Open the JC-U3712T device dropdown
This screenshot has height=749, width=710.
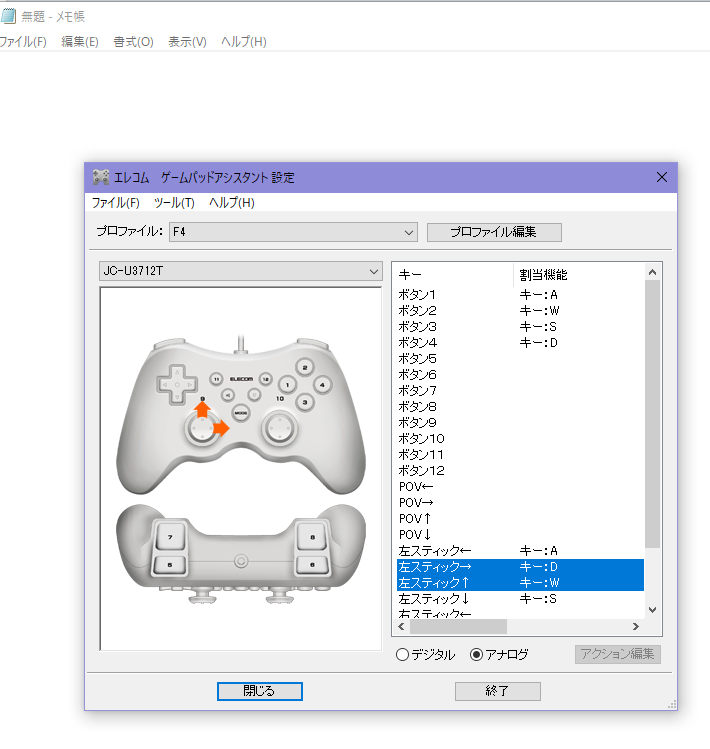click(x=241, y=271)
